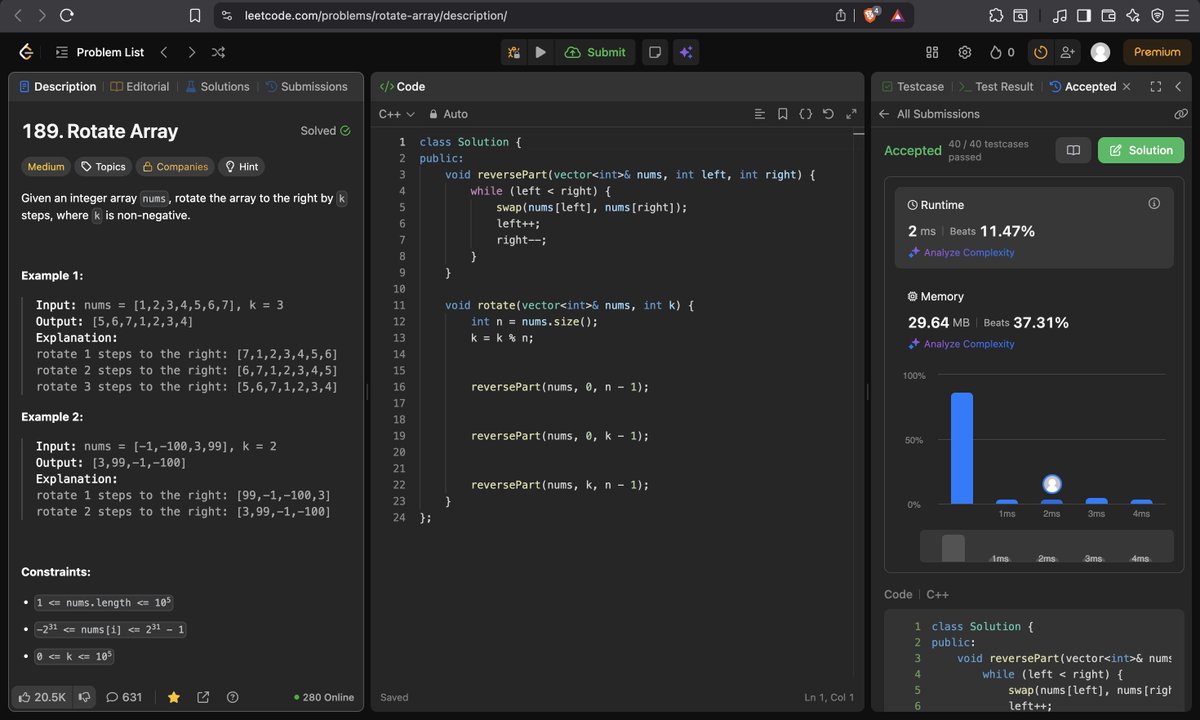Open Analyze Complexity under Runtime
1200x720 pixels.
pos(961,252)
